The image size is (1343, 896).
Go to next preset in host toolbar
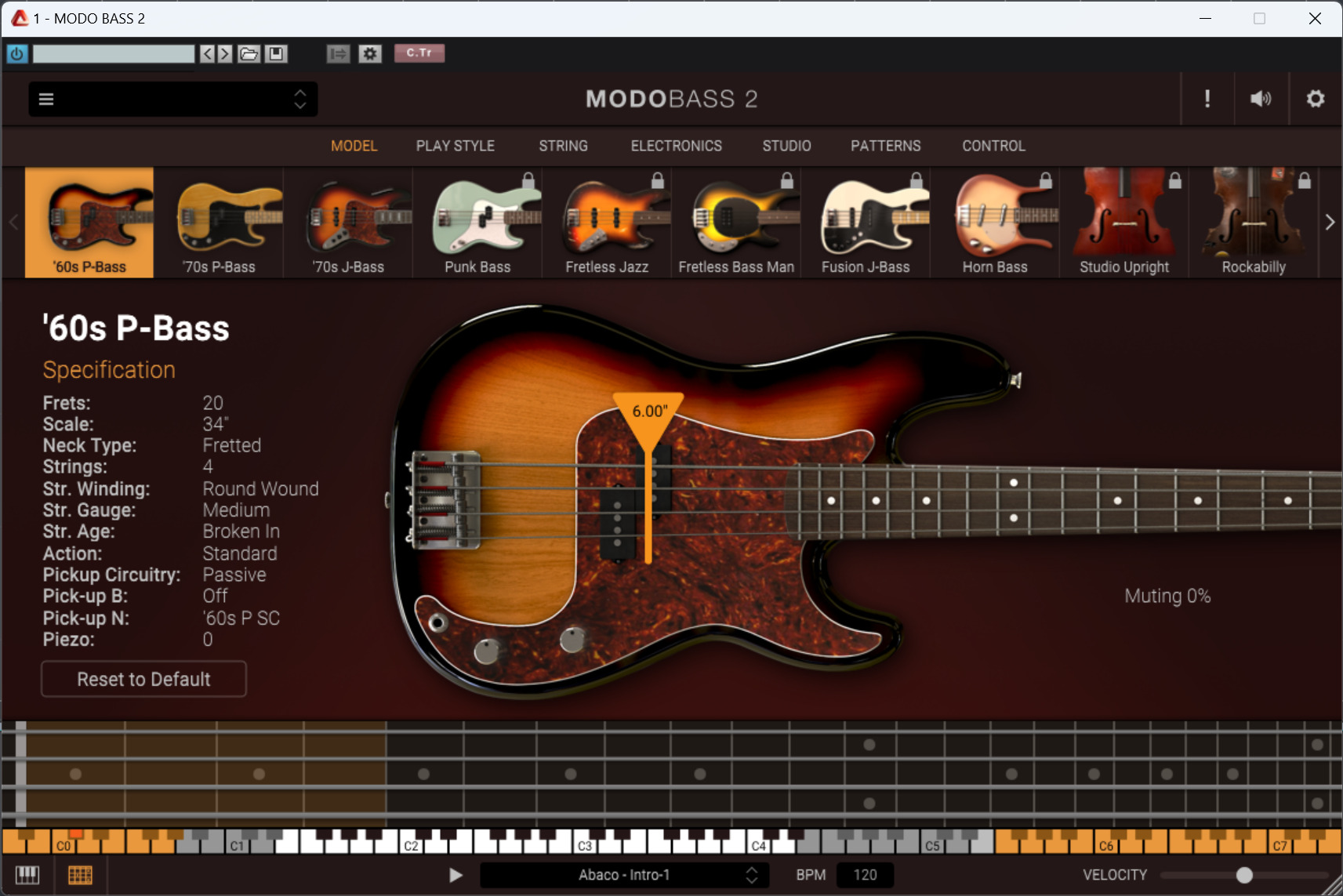[225, 53]
